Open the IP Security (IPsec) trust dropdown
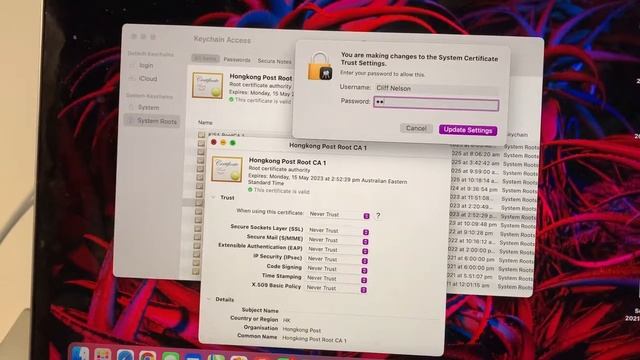 coord(337,260)
